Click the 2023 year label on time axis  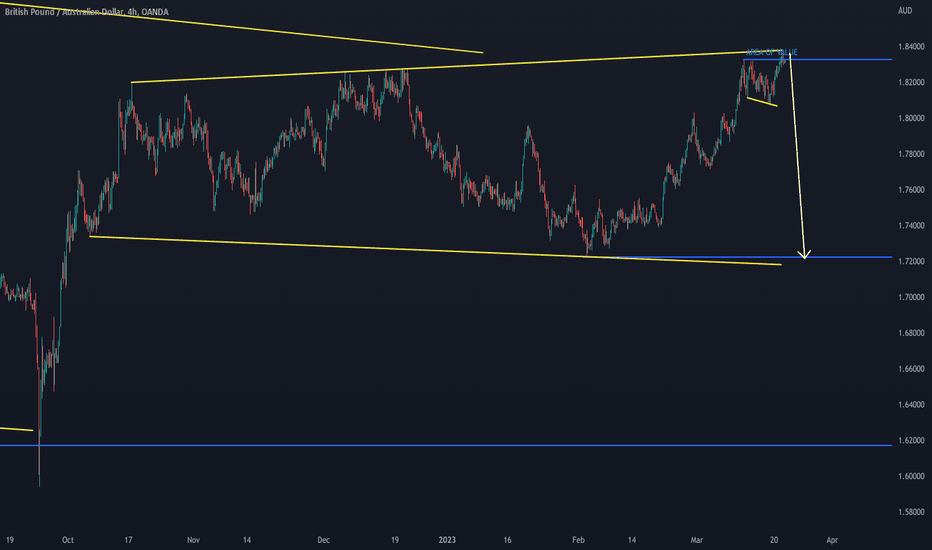click(447, 540)
